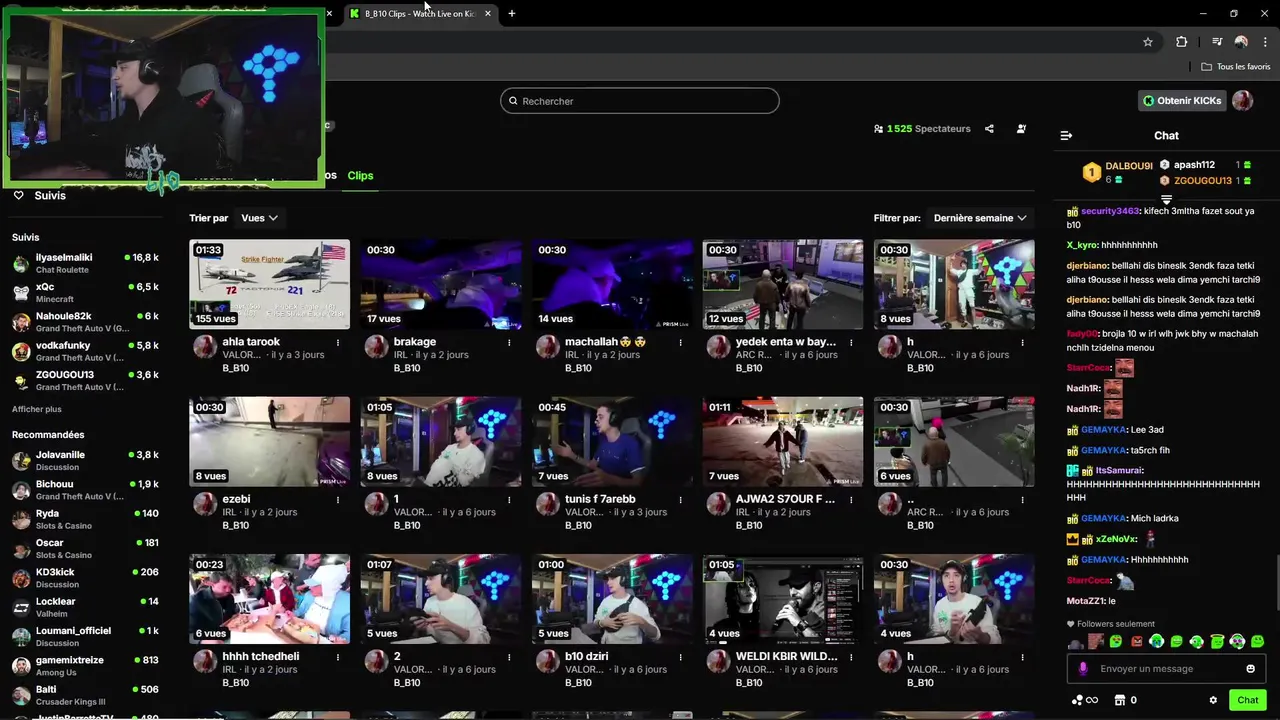Open the options menu of the b10 dziri clip
Image resolution: width=1280 pixels, height=720 pixels.
(x=680, y=657)
